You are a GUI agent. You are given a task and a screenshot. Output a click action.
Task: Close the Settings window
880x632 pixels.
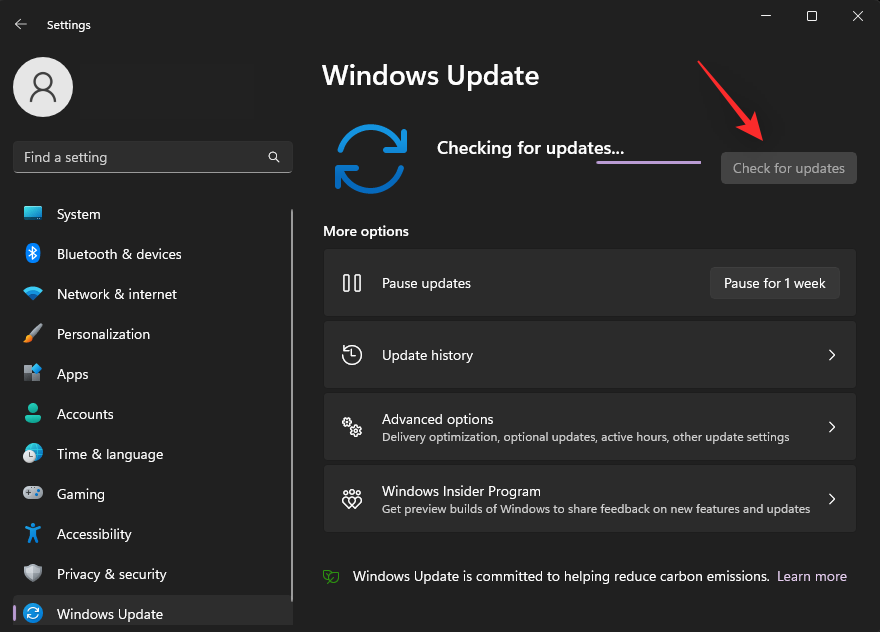pyautogui.click(x=858, y=16)
